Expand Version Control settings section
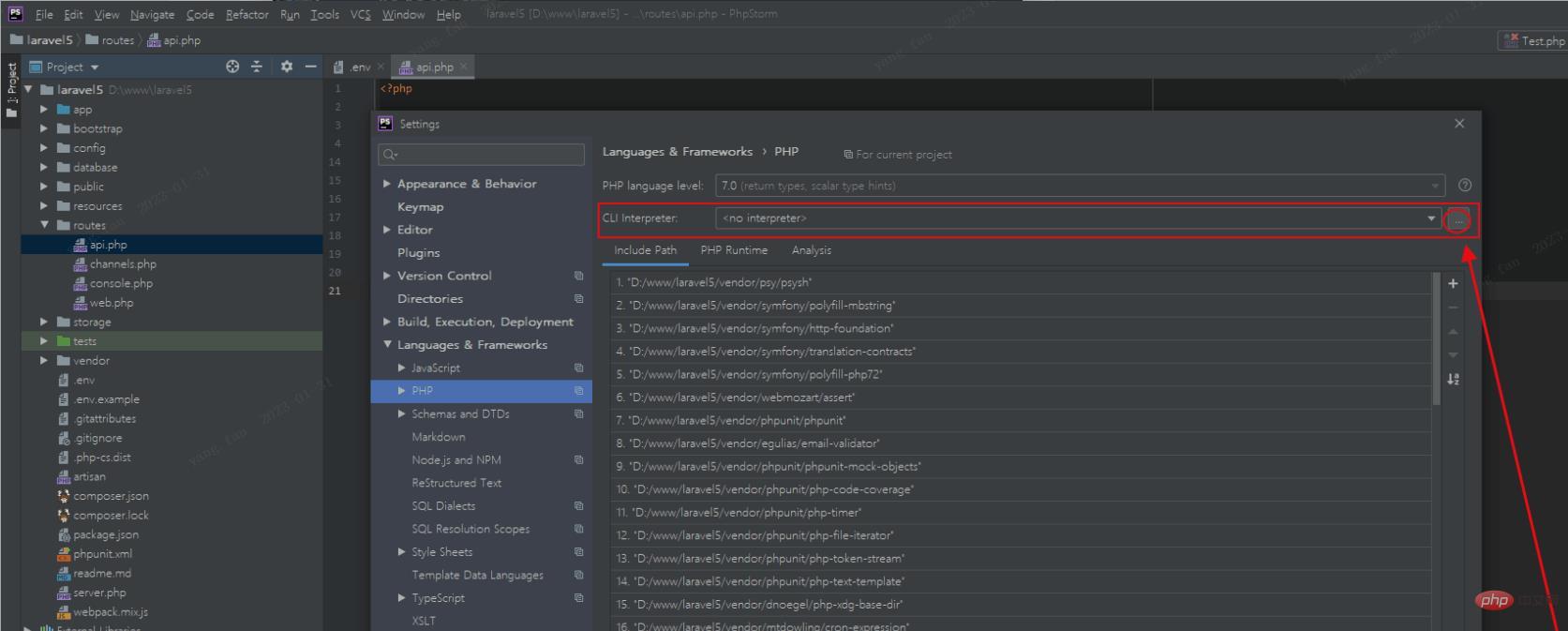1568x631 pixels. point(387,276)
